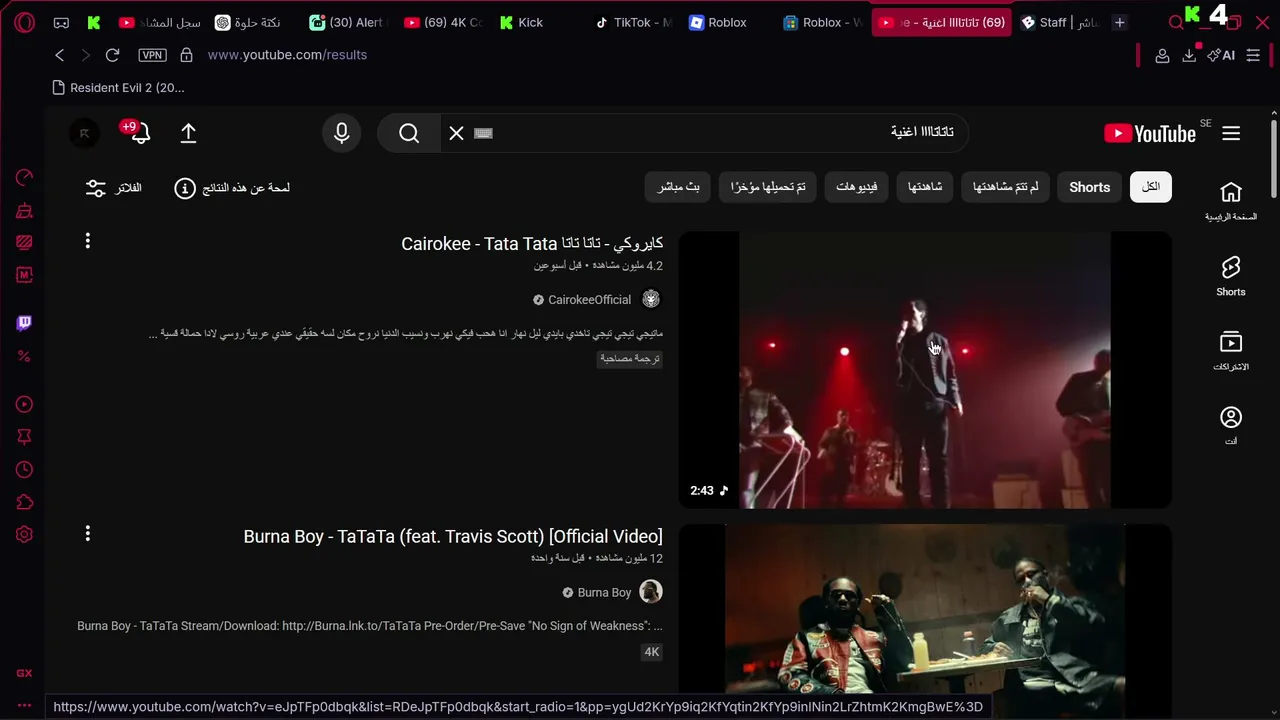Clear the YouTube search query
Viewport: 1280px width, 720px height.
point(456,133)
